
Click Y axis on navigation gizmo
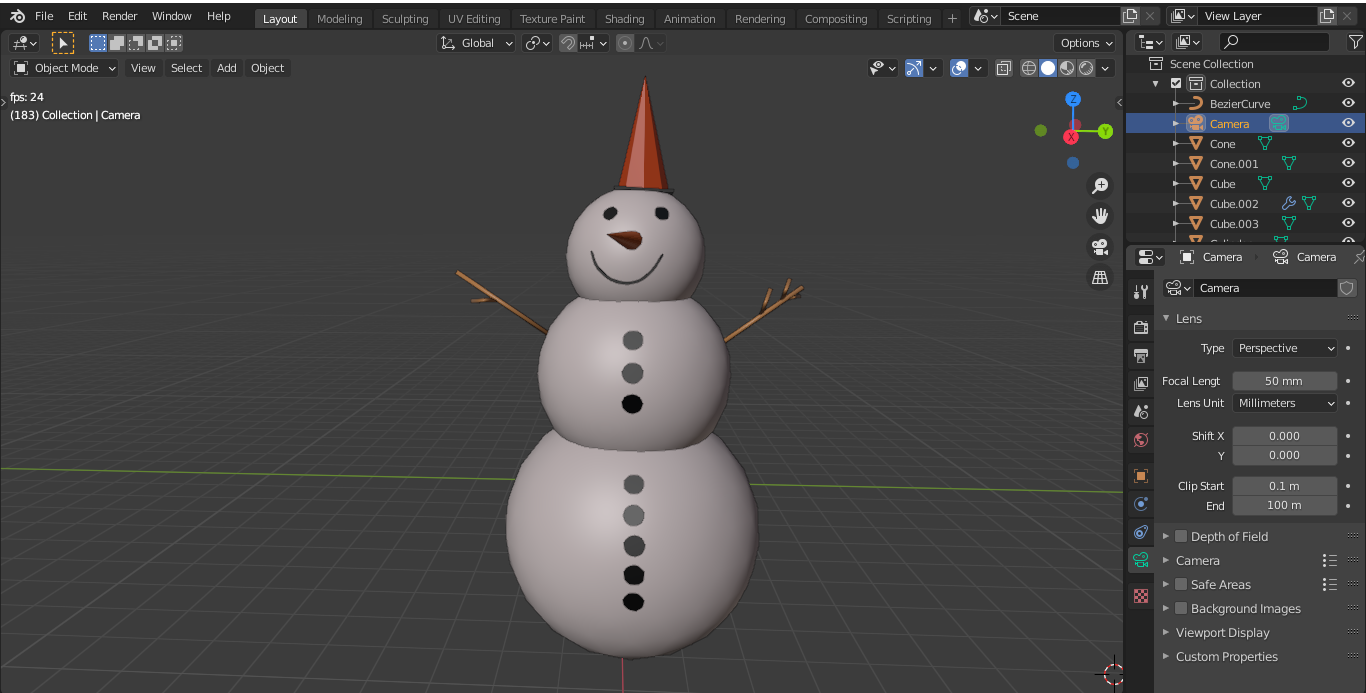(x=1105, y=131)
